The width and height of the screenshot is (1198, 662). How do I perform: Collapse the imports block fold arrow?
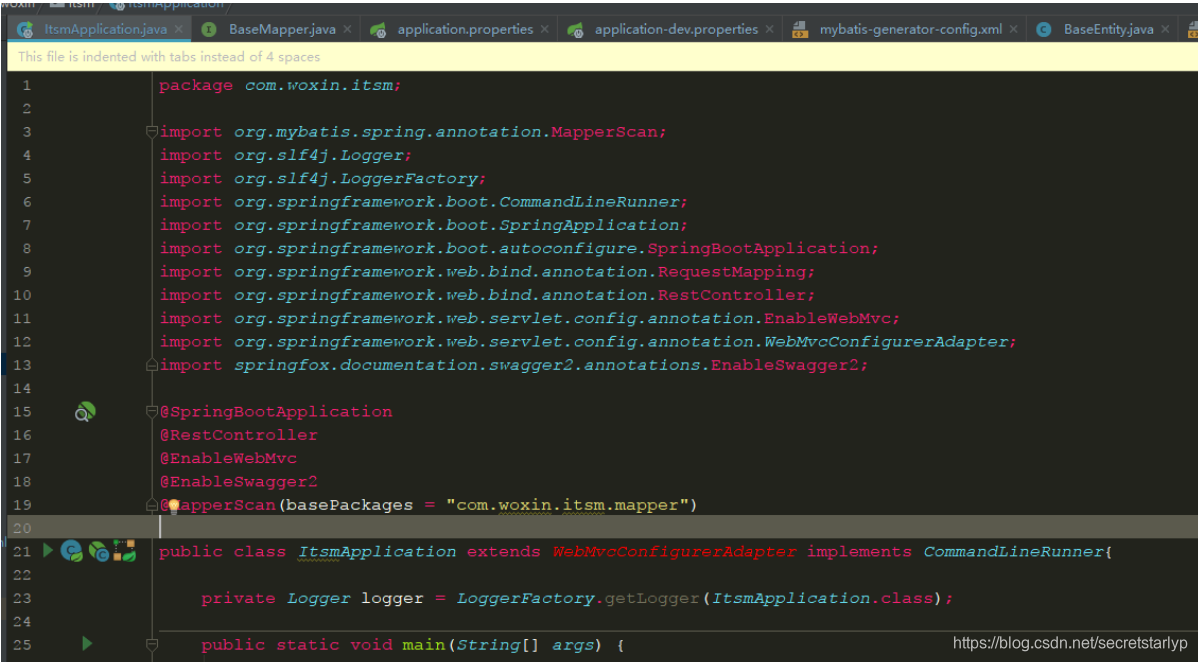(x=151, y=131)
